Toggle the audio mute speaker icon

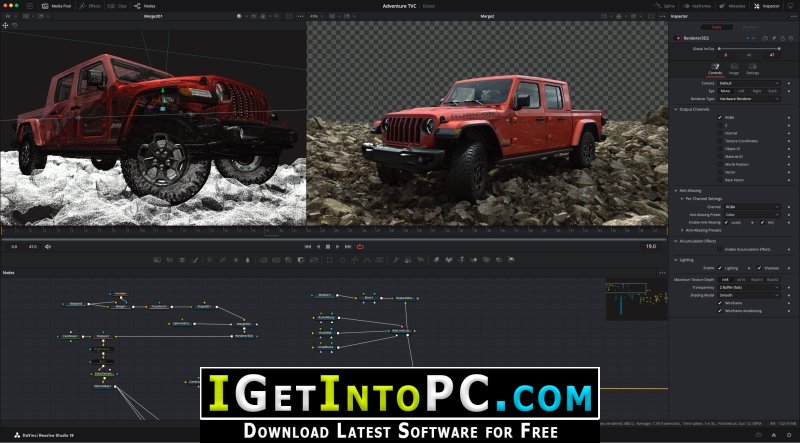[x=48, y=247]
